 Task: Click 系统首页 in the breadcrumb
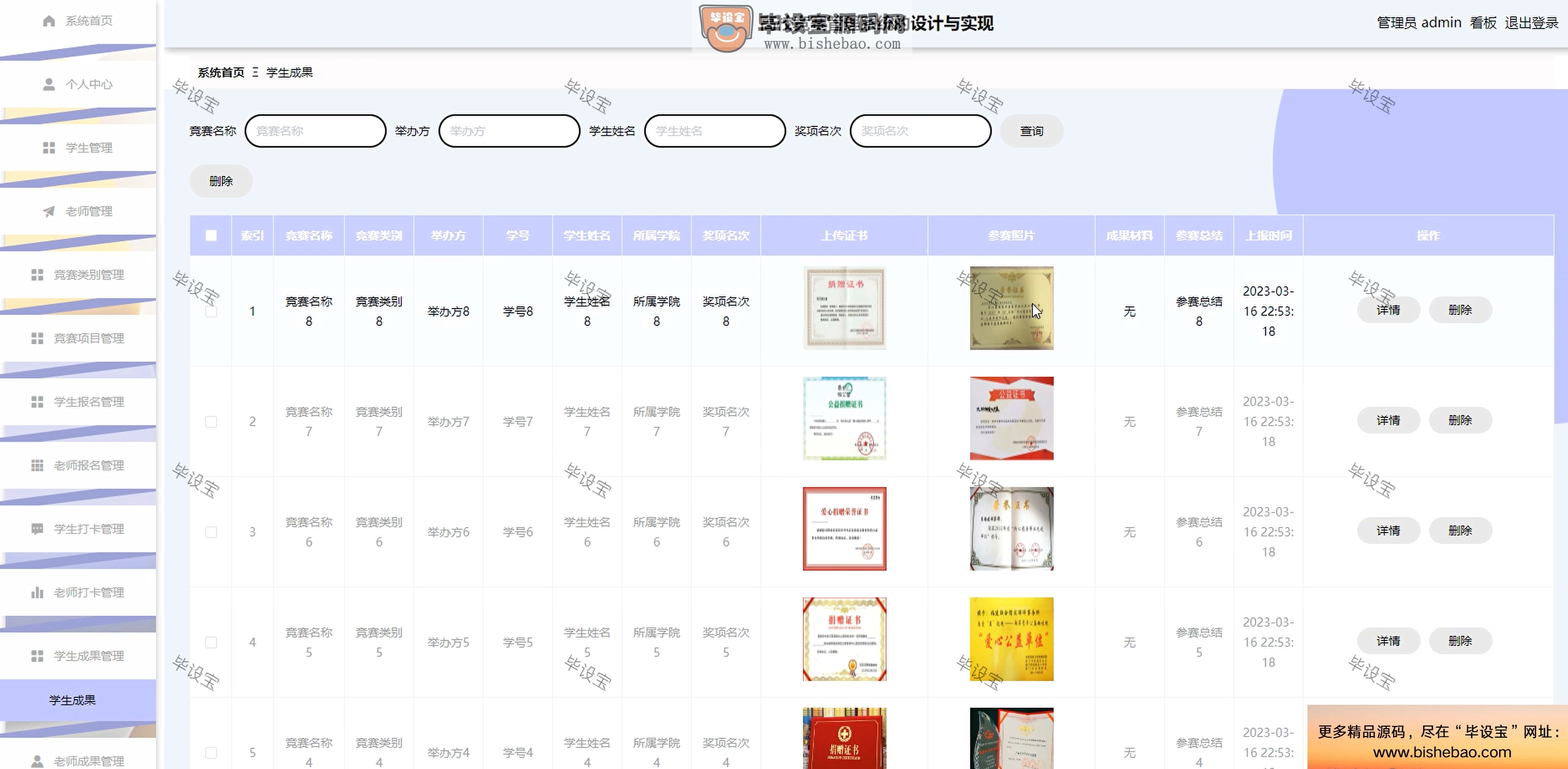pos(221,73)
